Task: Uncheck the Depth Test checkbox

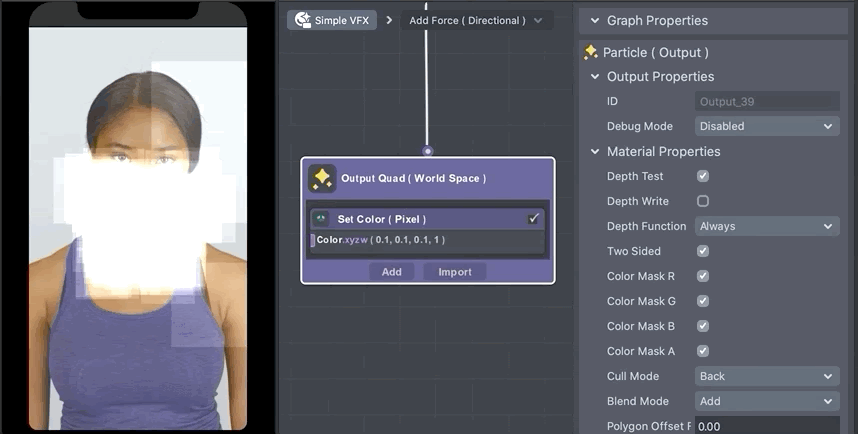Action: pyautogui.click(x=703, y=176)
